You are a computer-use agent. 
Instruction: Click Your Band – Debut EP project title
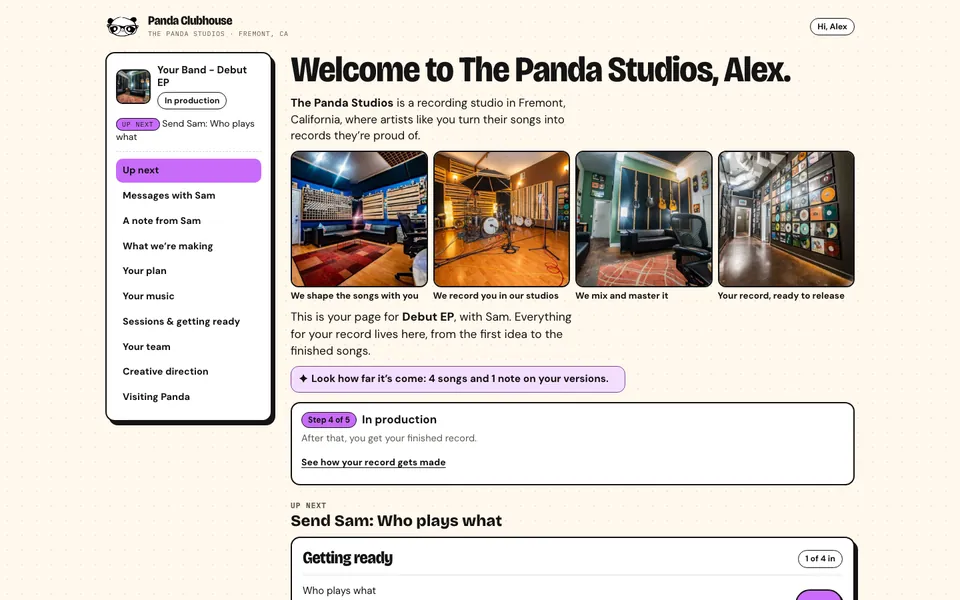202,76
